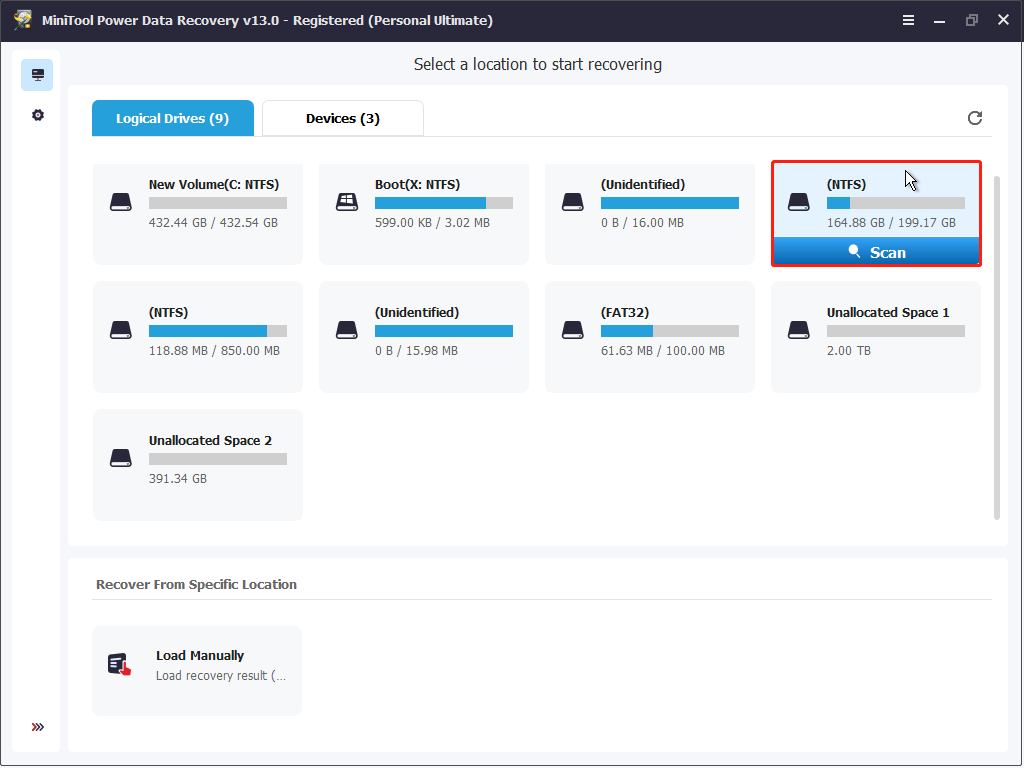The height and width of the screenshot is (768, 1024).
Task: Select the Load Manually option label
Action: tap(200, 656)
